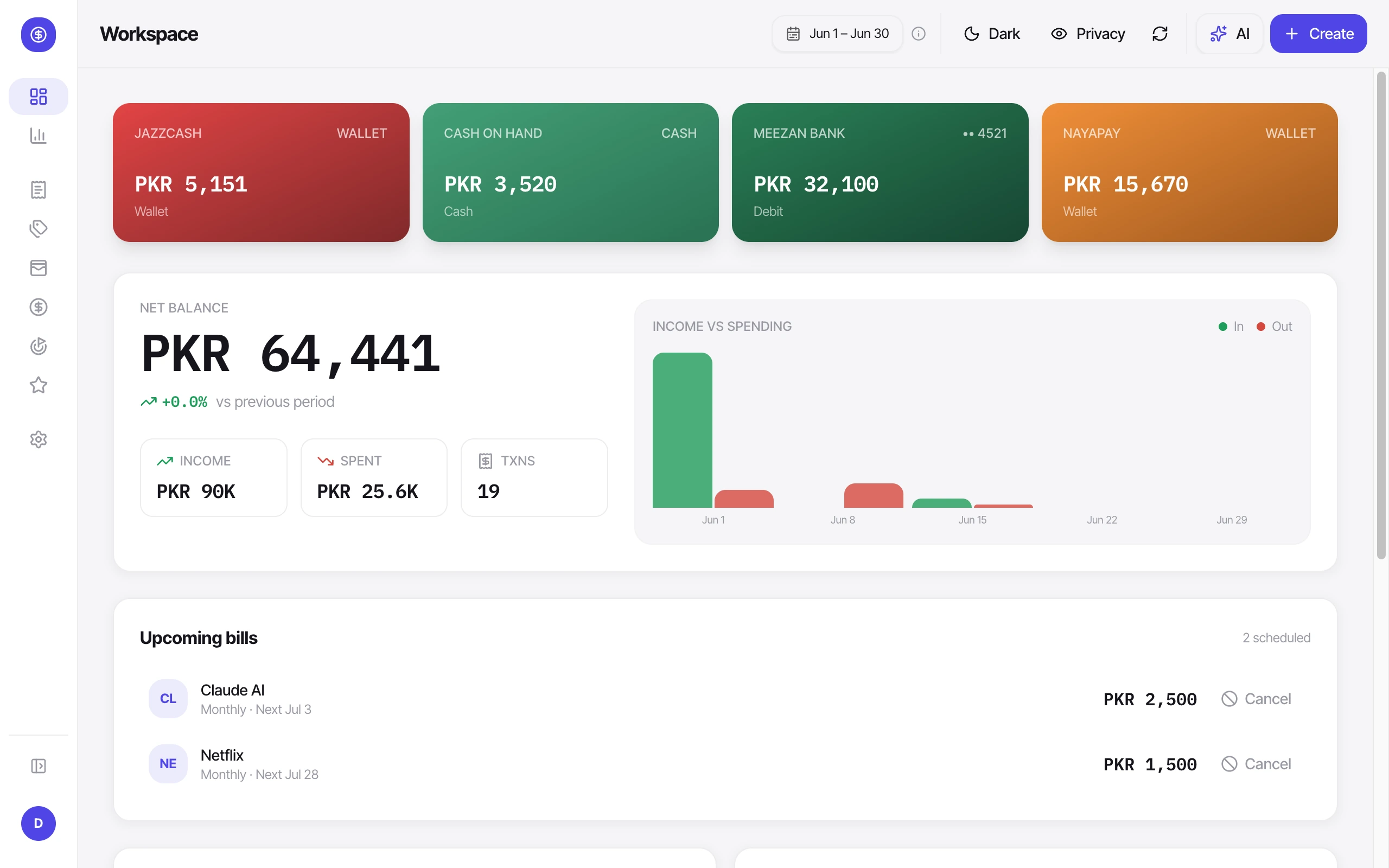
Task: Click the Spent PKR 25.6K stat tile
Action: (374, 477)
